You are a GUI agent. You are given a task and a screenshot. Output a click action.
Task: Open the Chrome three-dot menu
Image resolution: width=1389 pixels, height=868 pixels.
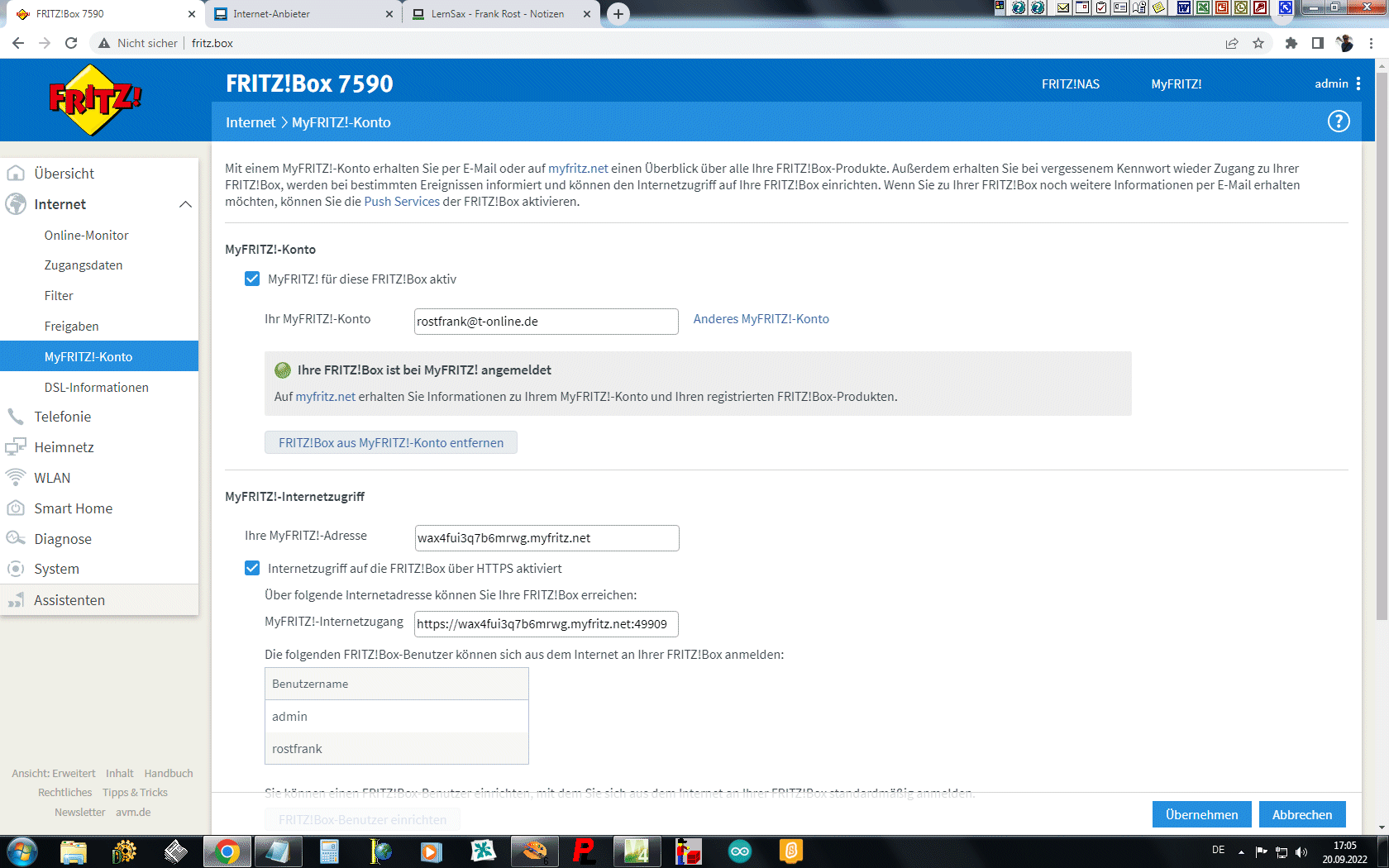point(1371,43)
